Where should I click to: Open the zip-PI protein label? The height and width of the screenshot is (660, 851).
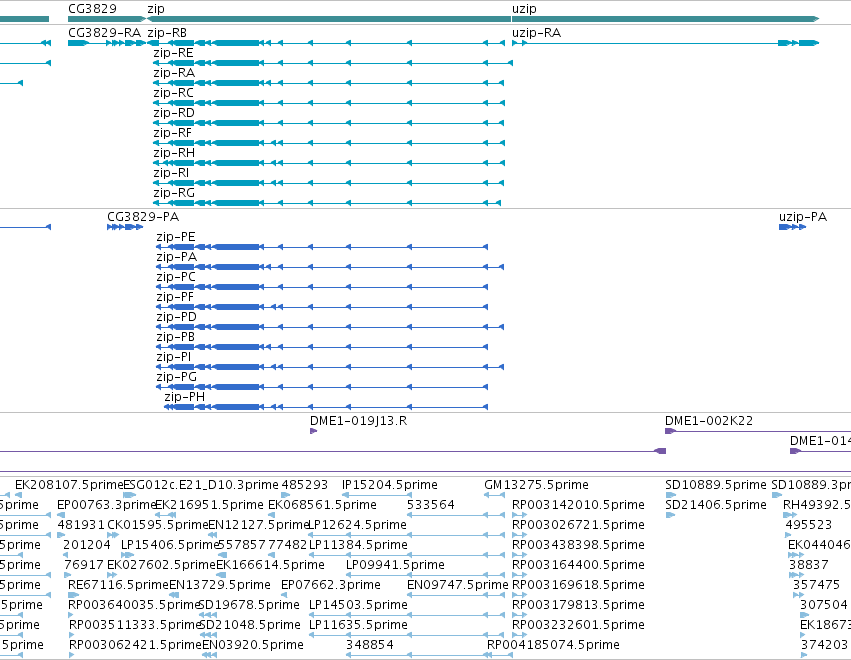click(174, 357)
